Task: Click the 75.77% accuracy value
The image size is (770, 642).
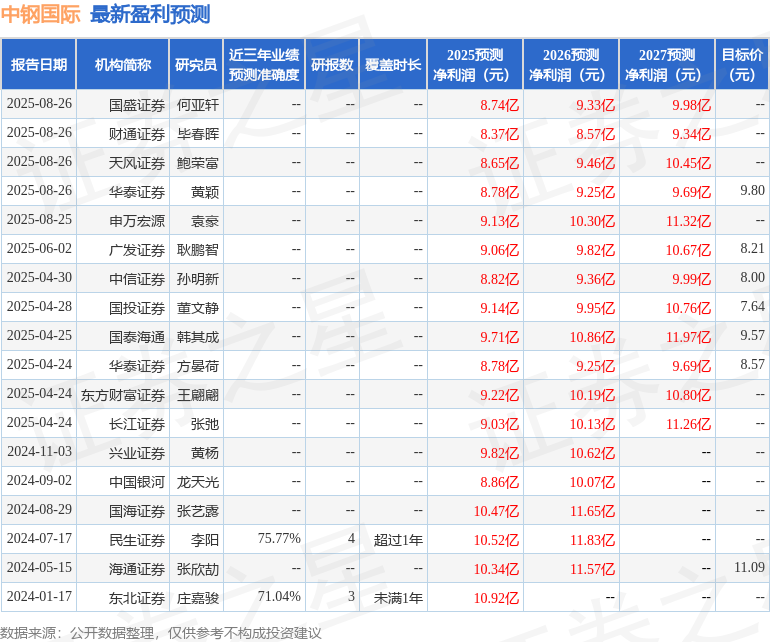Action: 279,538
